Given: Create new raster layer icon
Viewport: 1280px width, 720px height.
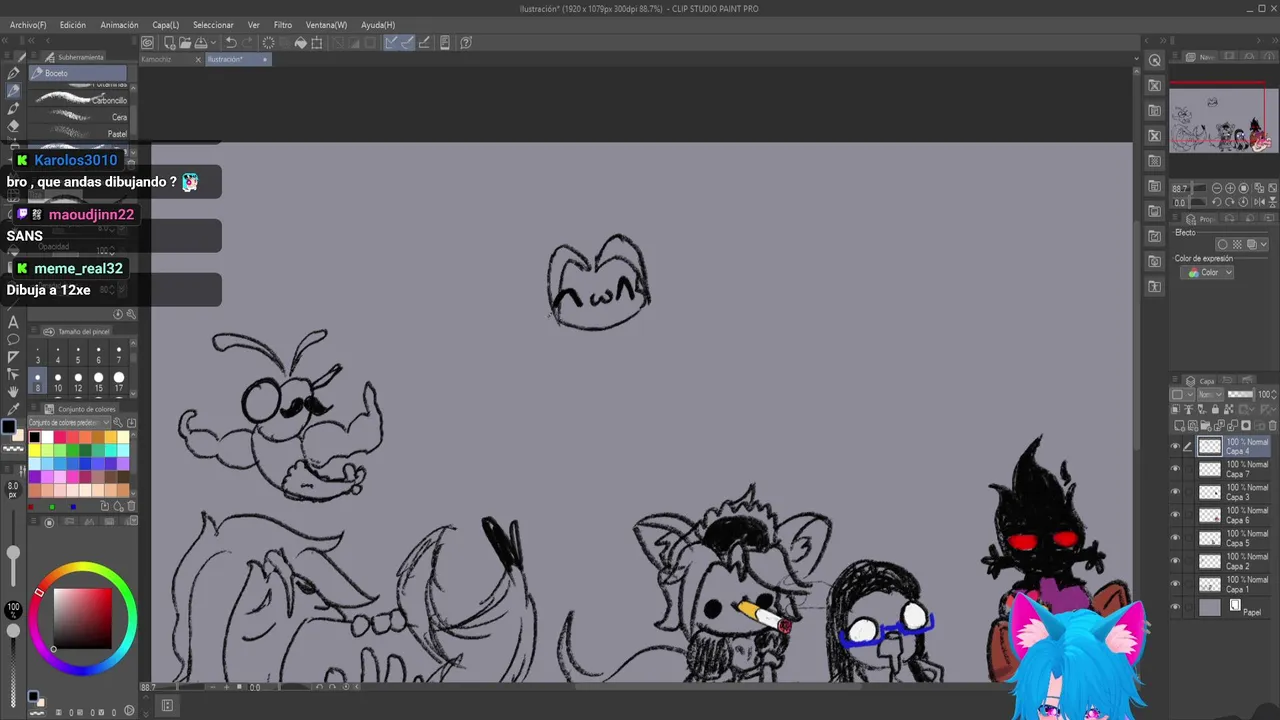Looking at the screenshot, I should pos(1178,425).
